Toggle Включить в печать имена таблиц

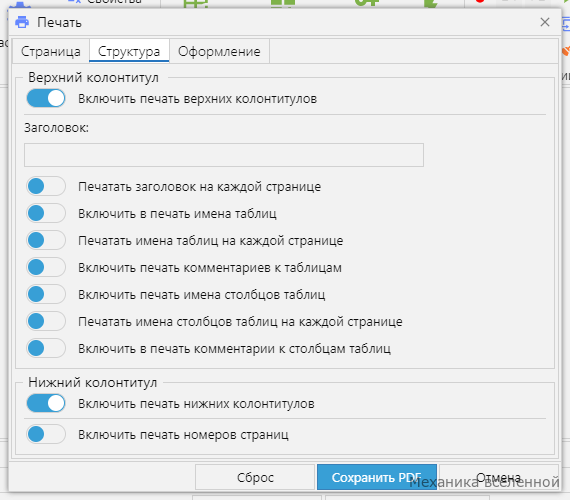46,213
